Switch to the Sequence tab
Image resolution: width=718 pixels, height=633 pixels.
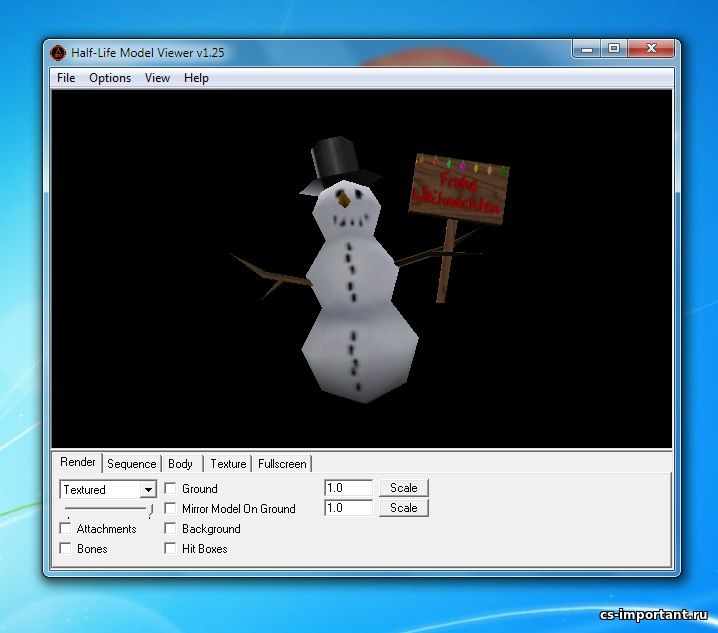pyautogui.click(x=132, y=464)
